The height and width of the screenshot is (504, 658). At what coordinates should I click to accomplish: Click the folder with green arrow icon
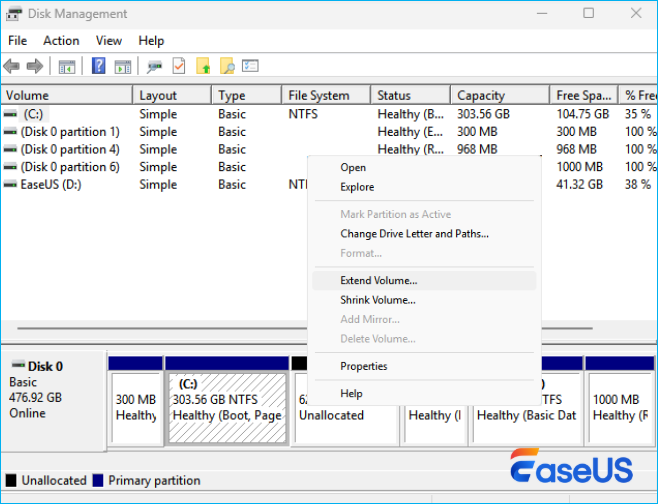pyautogui.click(x=203, y=67)
